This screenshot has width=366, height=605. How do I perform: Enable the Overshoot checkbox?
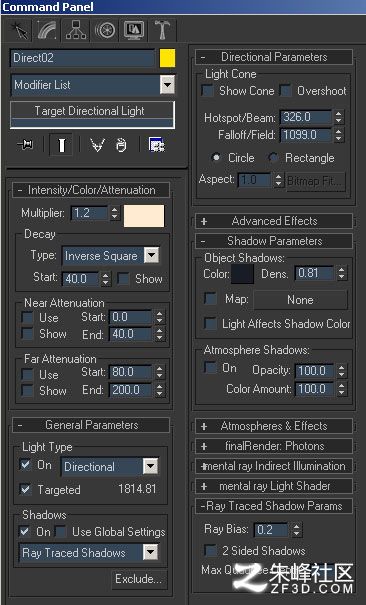coord(285,91)
